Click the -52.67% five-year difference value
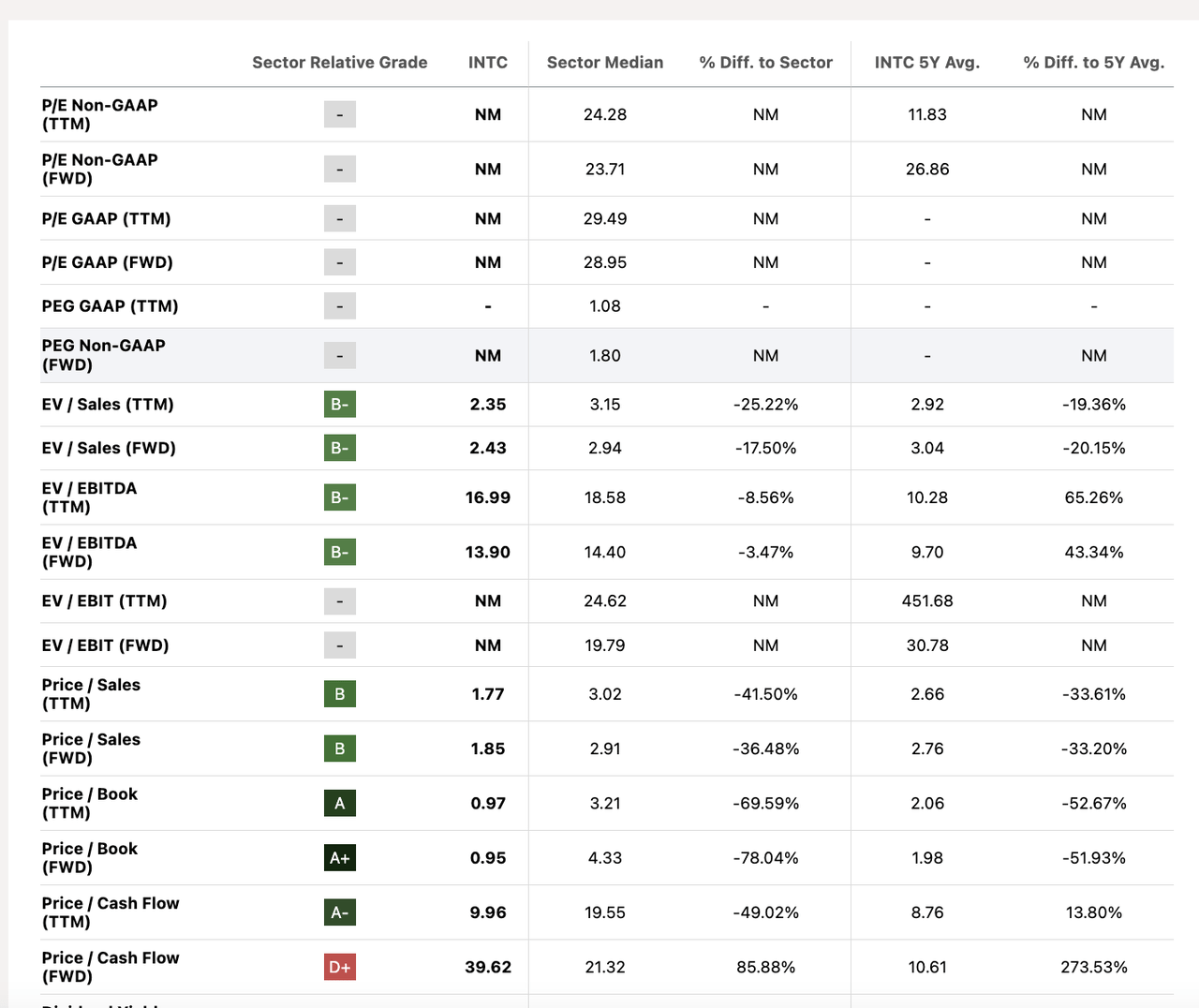The image size is (1199, 1008). click(x=1094, y=803)
